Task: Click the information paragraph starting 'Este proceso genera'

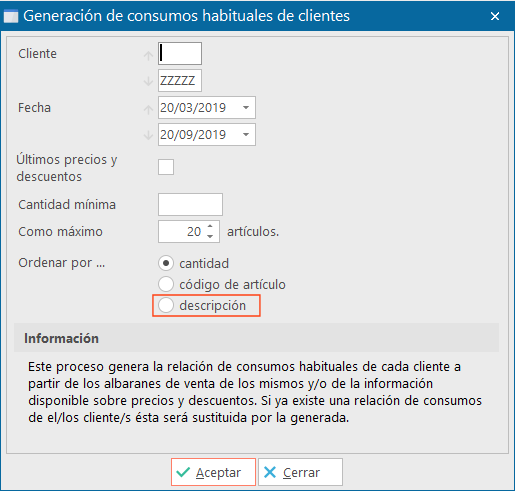Action: pos(255,392)
